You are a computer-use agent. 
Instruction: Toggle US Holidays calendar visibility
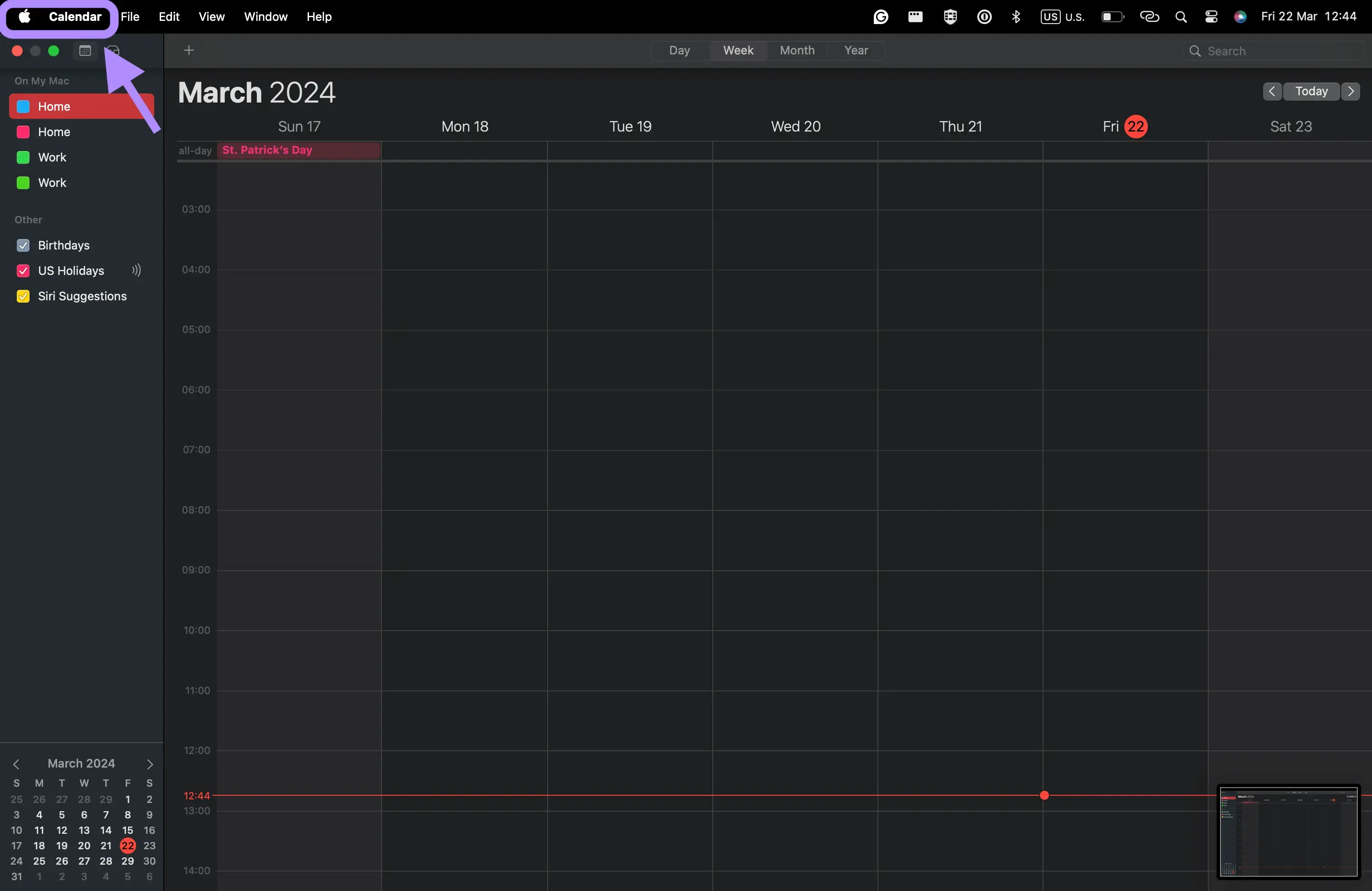[x=22, y=270]
